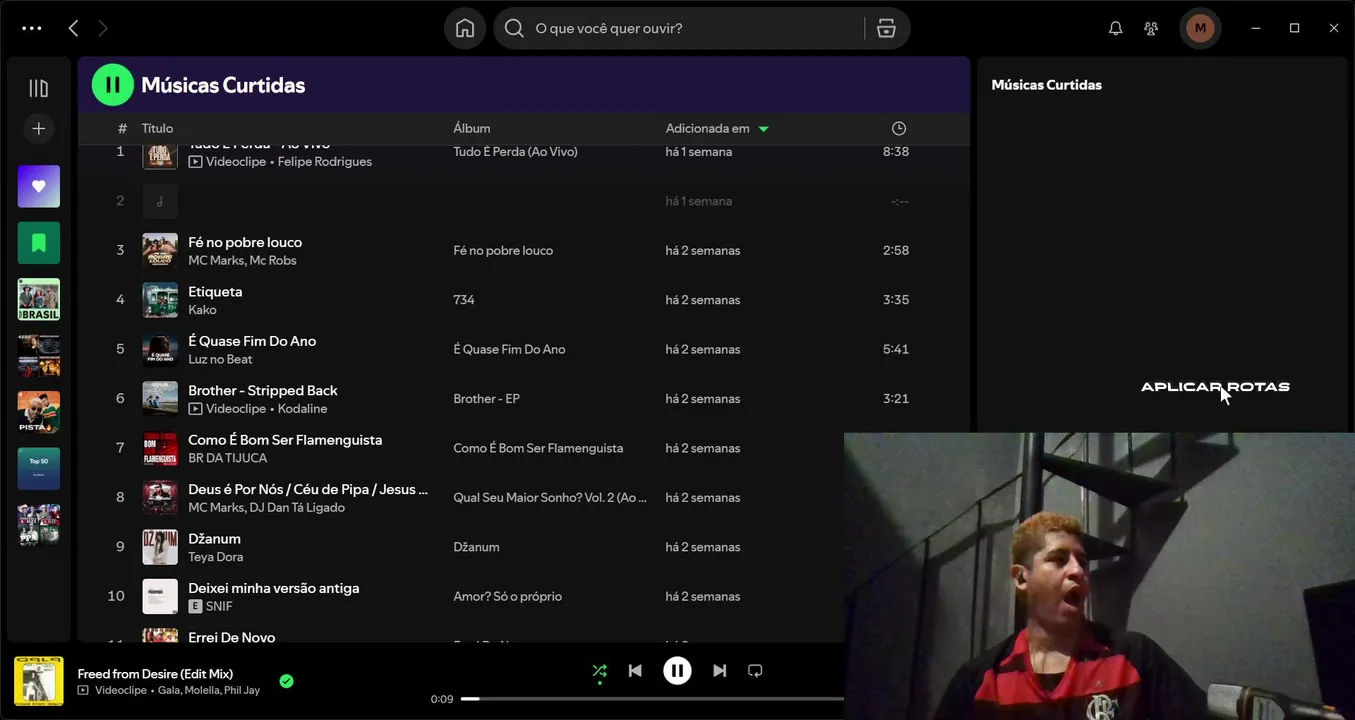Viewport: 1355px width, 720px height.
Task: Open artist link Felipe Rodrigues
Action: tap(325, 161)
